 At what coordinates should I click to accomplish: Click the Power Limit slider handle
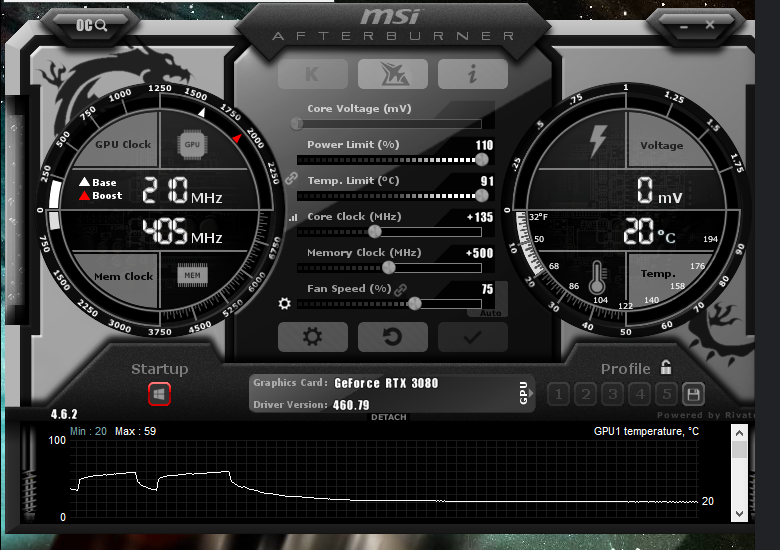tap(482, 160)
